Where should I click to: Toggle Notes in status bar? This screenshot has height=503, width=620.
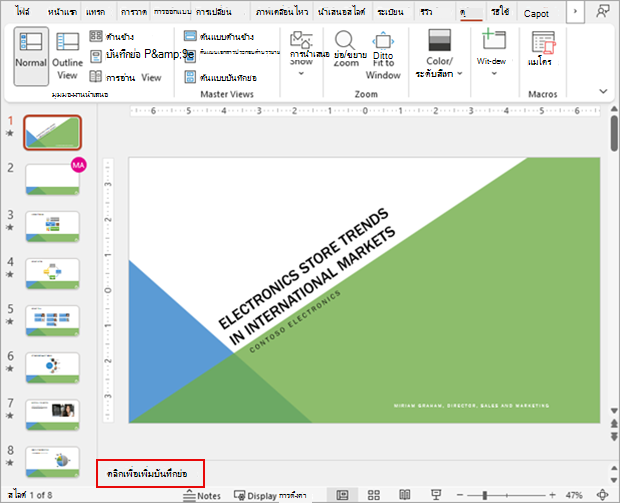(202, 495)
